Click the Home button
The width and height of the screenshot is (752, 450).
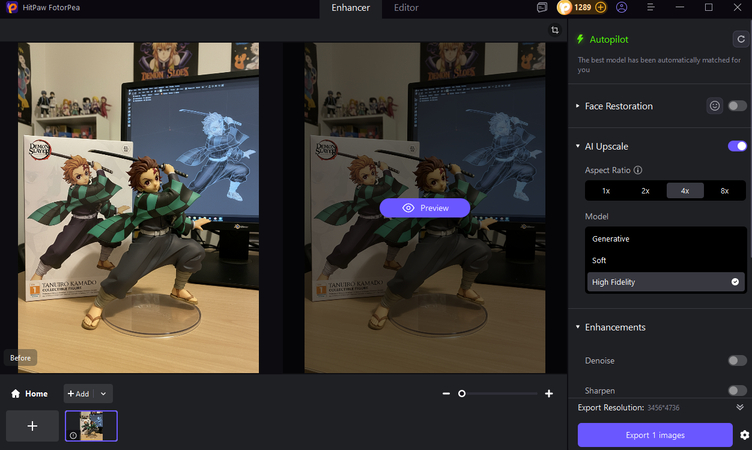click(x=29, y=393)
